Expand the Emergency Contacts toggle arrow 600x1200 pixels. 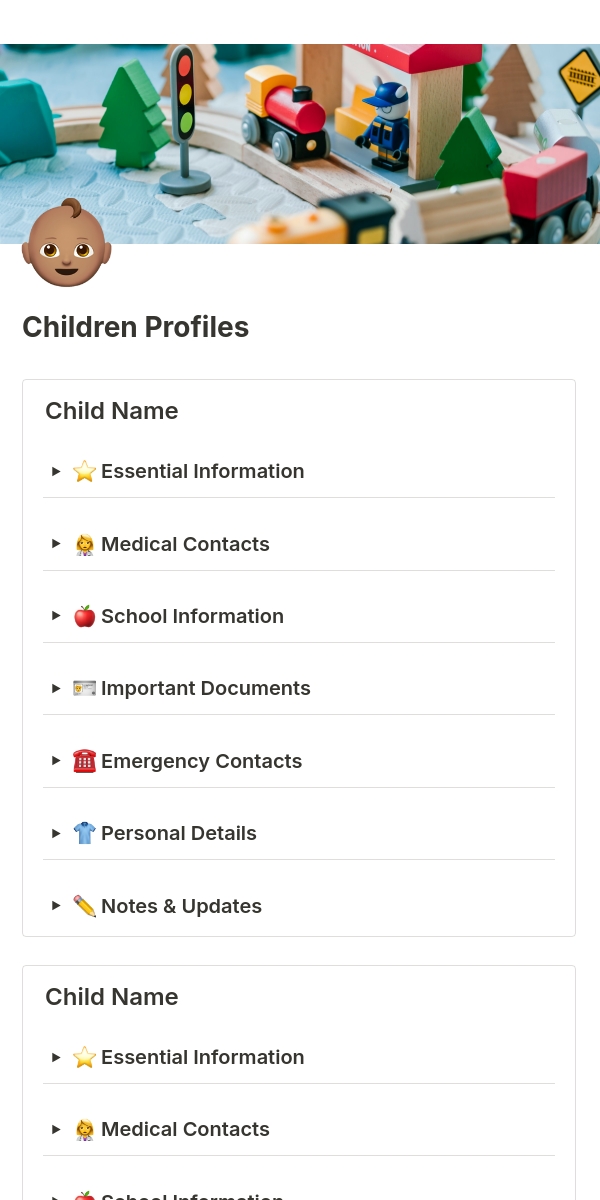point(56,761)
